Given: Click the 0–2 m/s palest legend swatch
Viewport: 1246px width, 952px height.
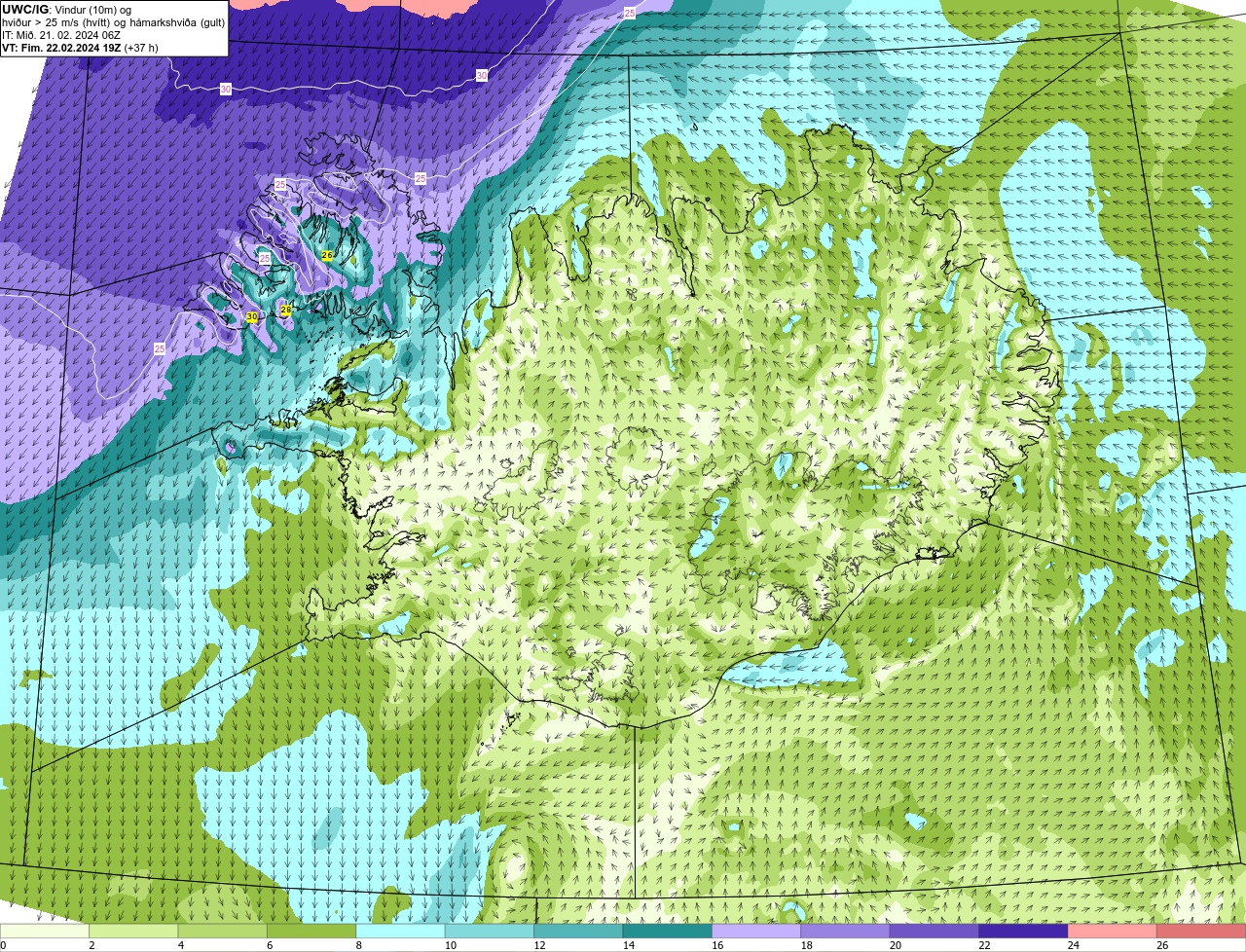Looking at the screenshot, I should (x=45, y=931).
